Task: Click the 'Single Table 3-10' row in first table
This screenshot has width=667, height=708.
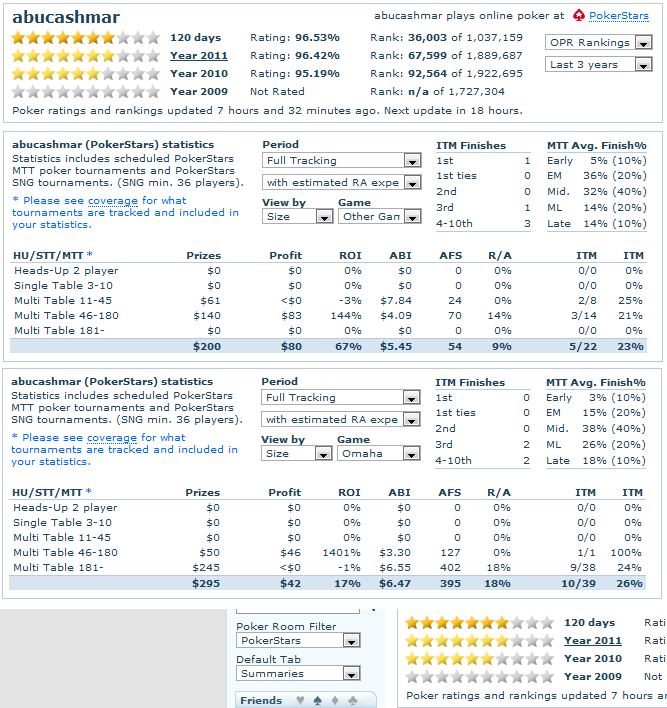Action: tap(329, 286)
